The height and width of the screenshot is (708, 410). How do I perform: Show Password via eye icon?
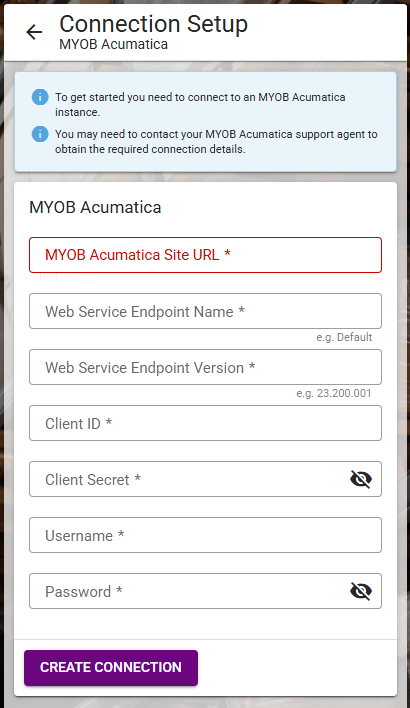tap(361, 591)
